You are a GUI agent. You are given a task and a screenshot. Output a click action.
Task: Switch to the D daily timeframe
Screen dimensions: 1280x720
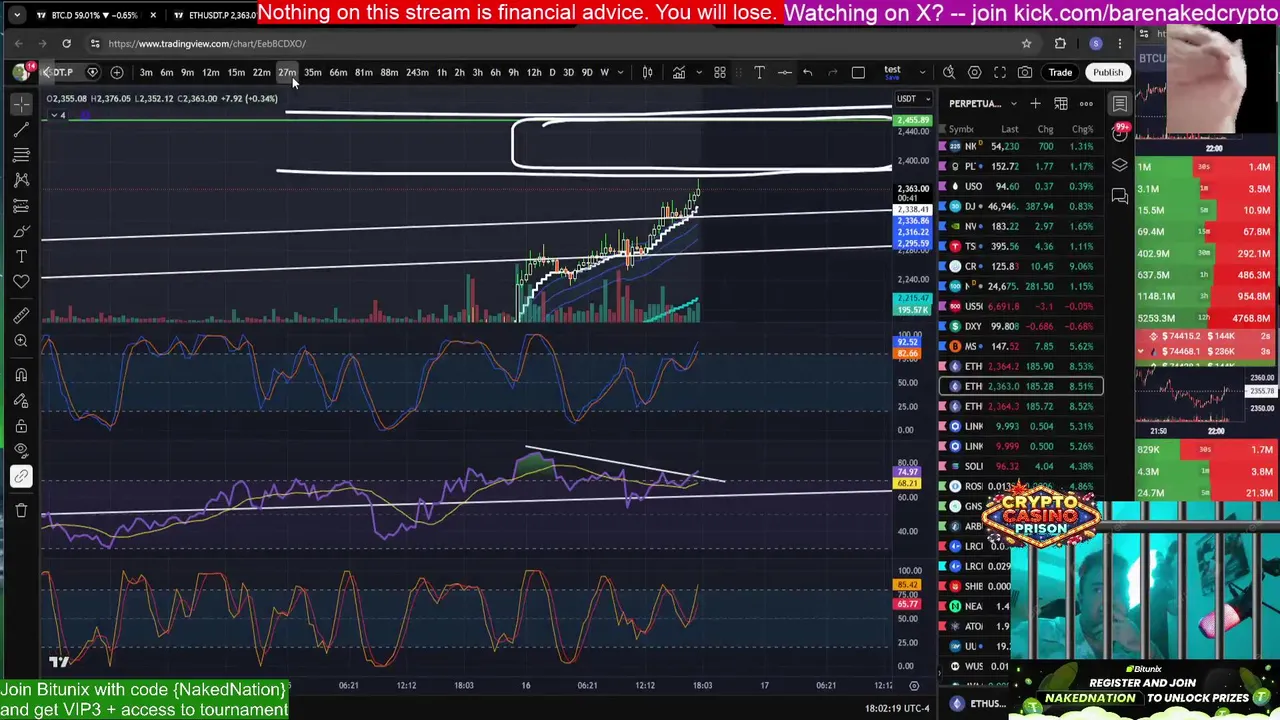pos(552,72)
